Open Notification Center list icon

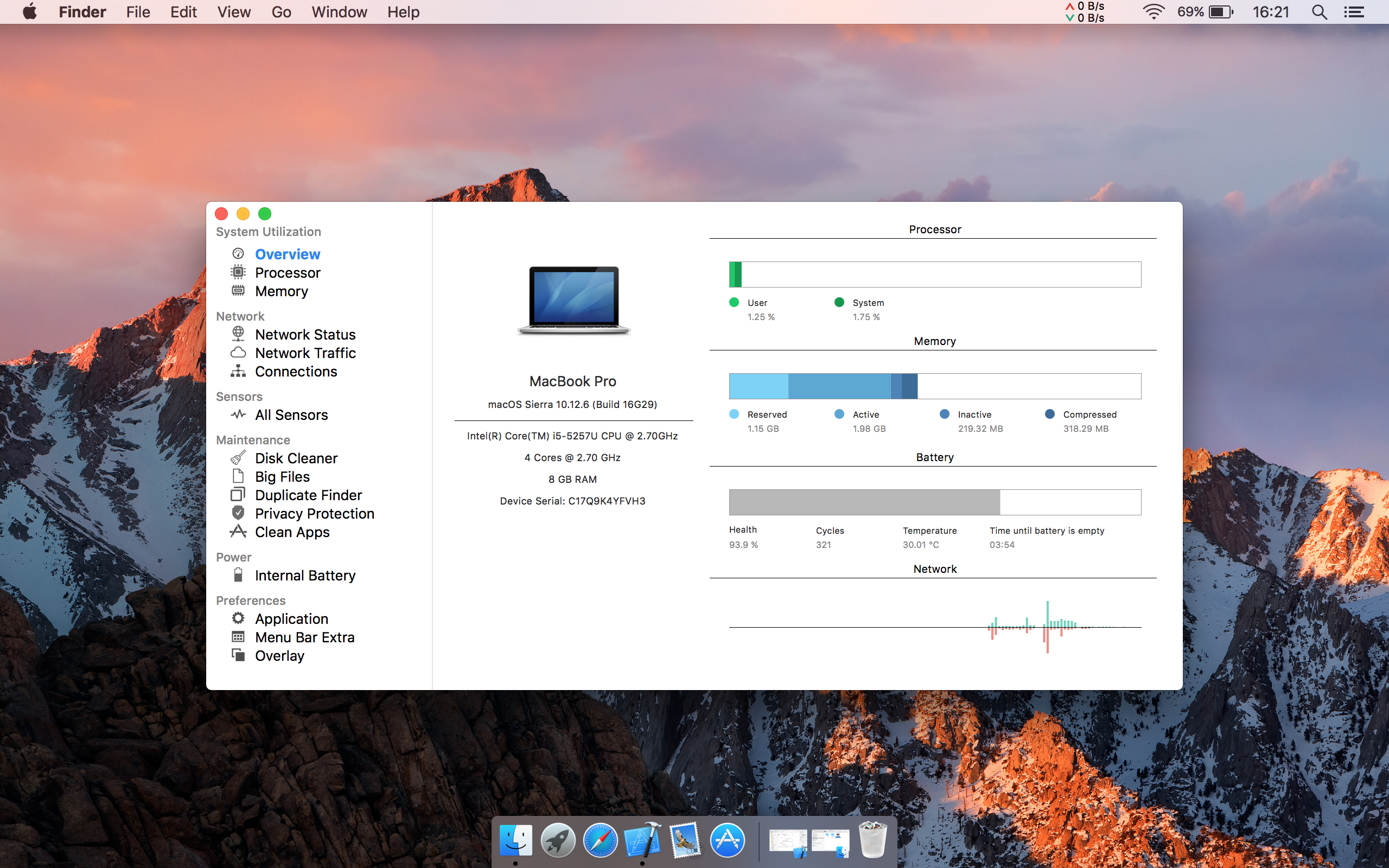1354,12
